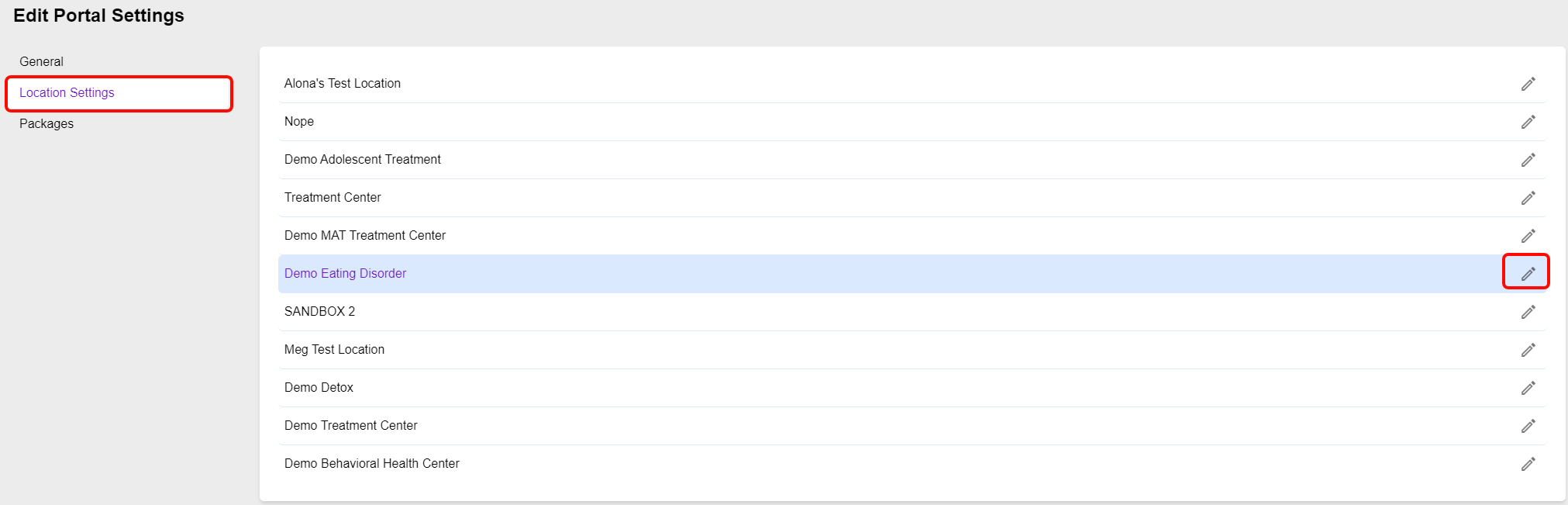Select the Demo Eating Disorder row name
The height and width of the screenshot is (505, 1568).
[x=345, y=274]
